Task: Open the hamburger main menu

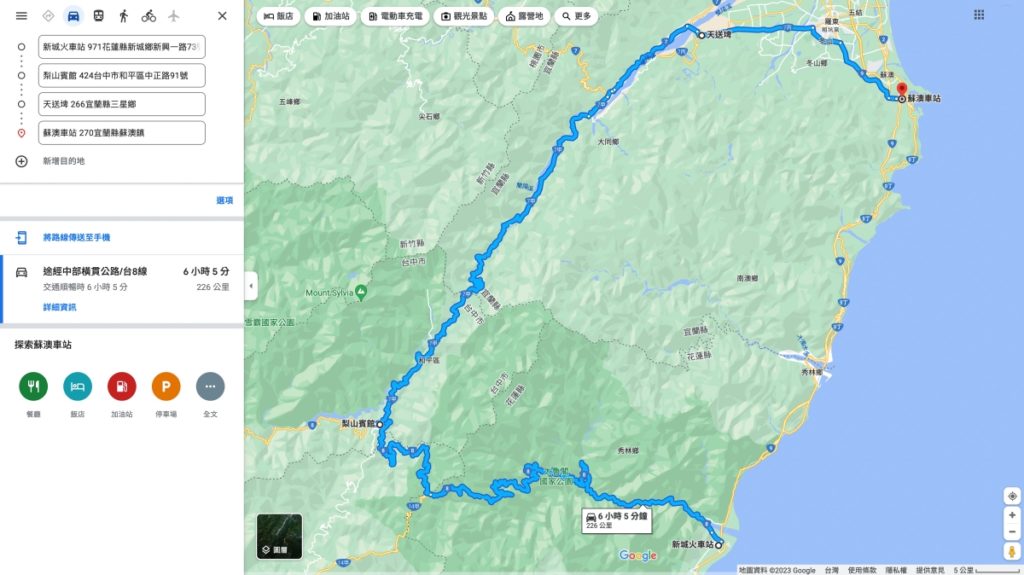Action: point(22,16)
